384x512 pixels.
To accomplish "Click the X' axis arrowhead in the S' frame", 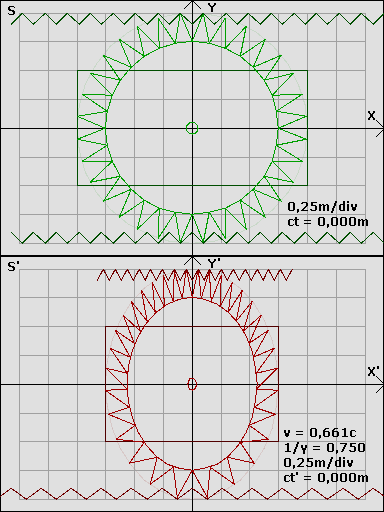I will pyautogui.click(x=380, y=385).
